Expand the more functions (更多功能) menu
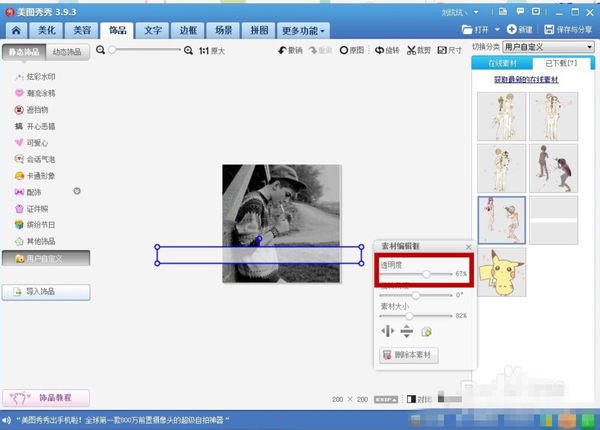The image size is (600, 430). [x=304, y=30]
